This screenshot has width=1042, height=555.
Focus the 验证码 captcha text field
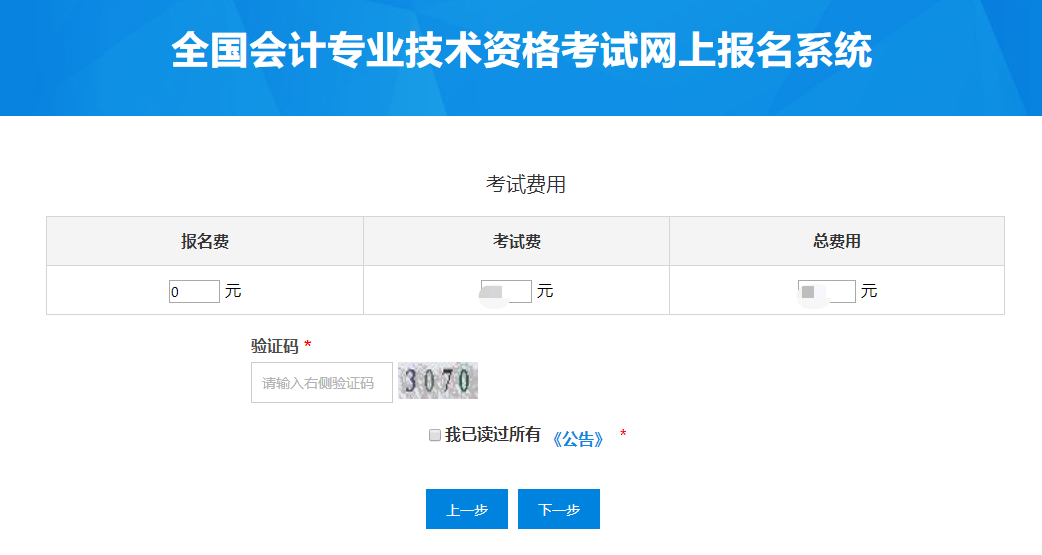tap(321, 383)
